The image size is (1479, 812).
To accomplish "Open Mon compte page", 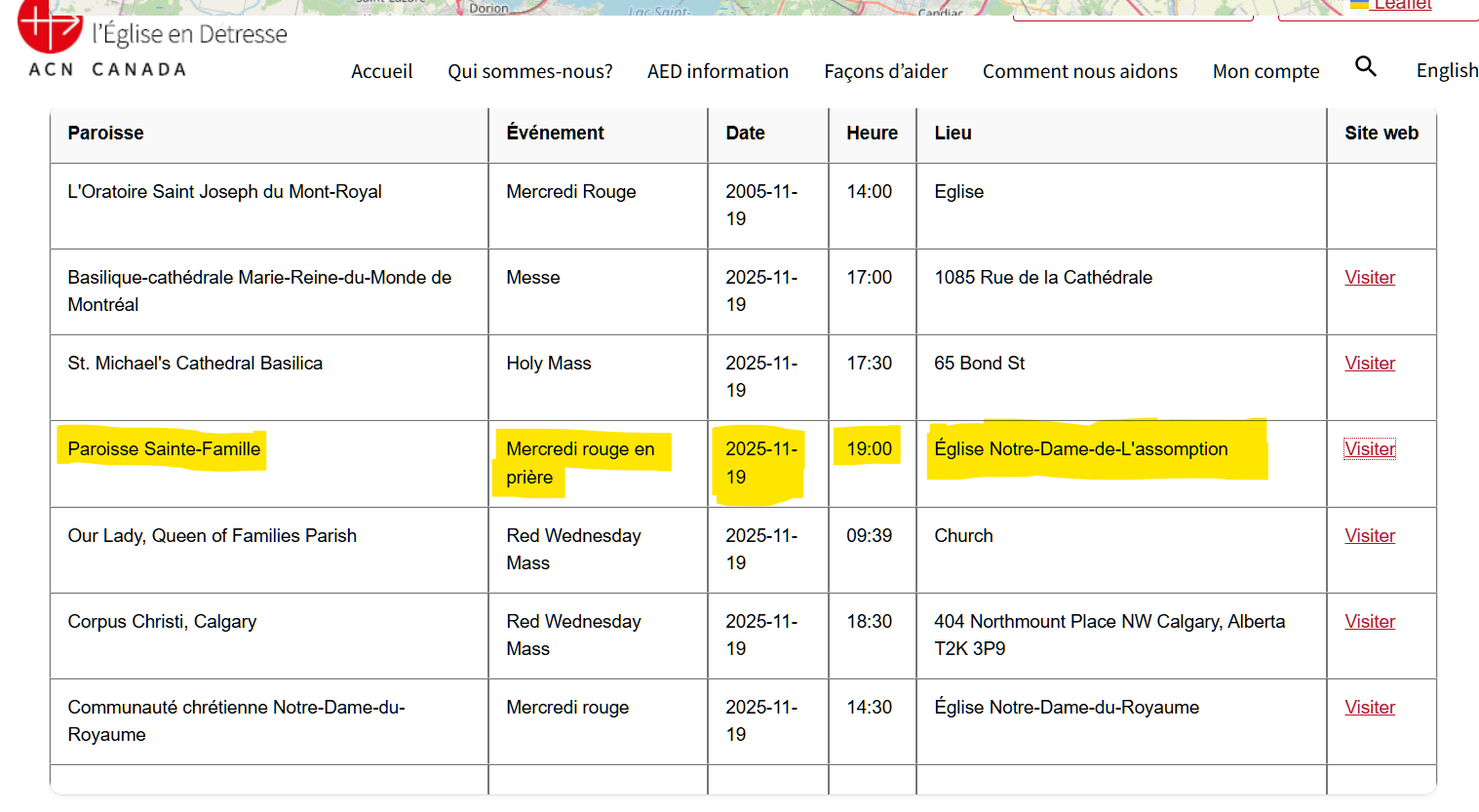I will click(1265, 71).
